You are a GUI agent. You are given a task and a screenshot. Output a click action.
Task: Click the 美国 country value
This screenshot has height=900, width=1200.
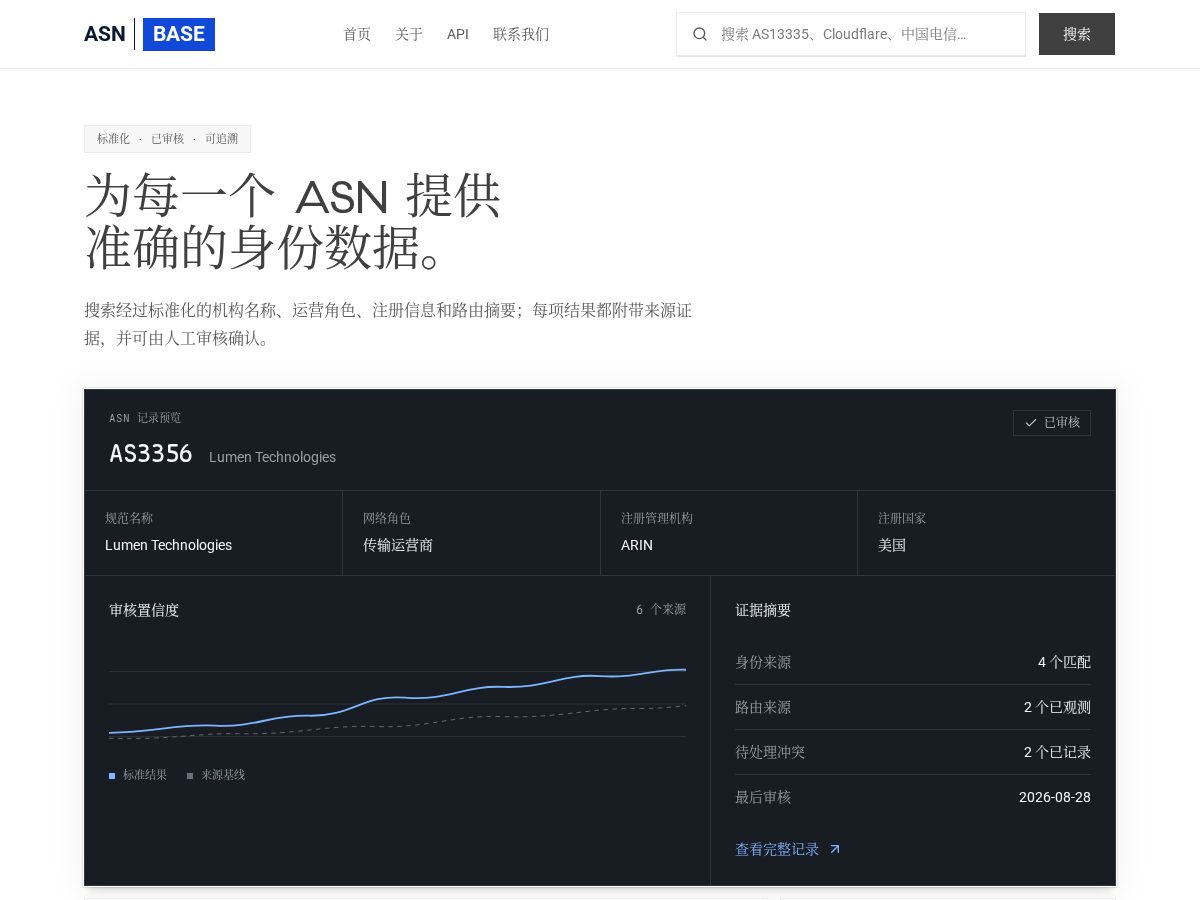(892, 545)
